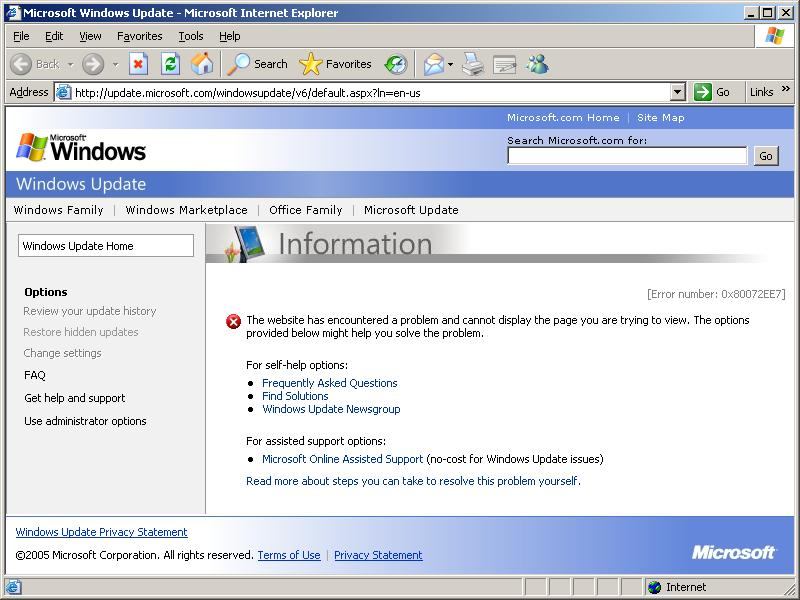Screen dimensions: 800x600
Task: Open Microsoft Online Assisted Support link
Action: click(x=342, y=459)
